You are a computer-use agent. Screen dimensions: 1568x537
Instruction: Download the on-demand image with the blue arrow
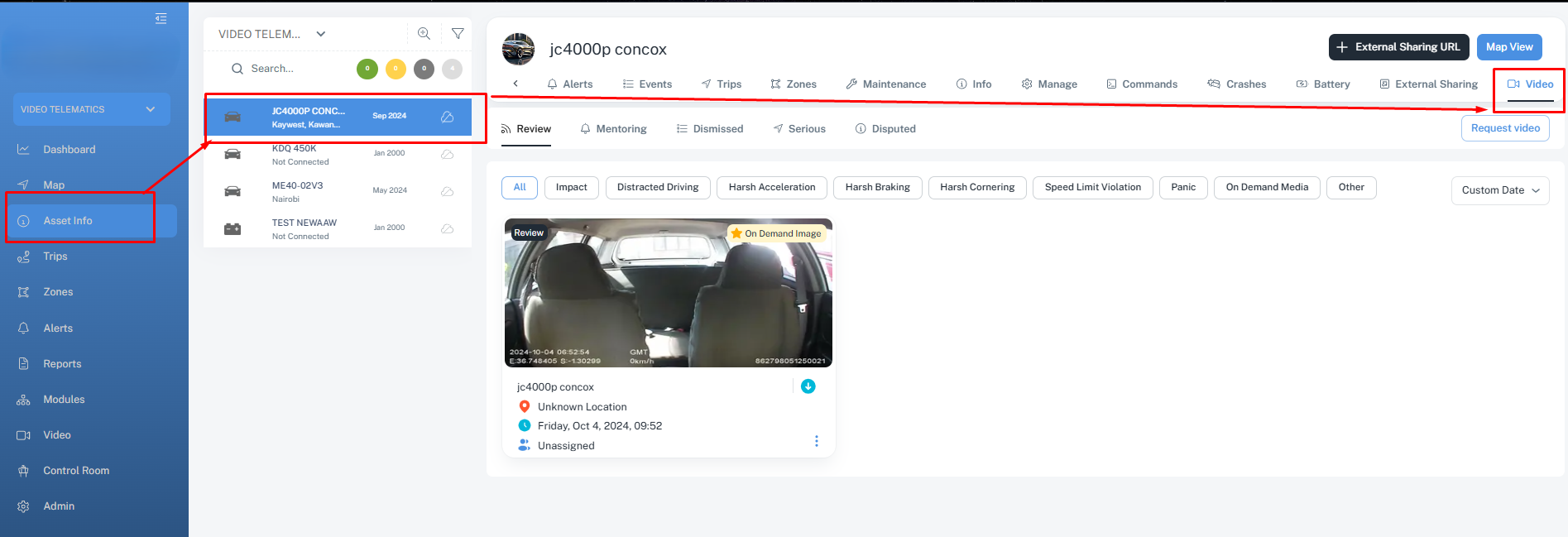click(808, 386)
